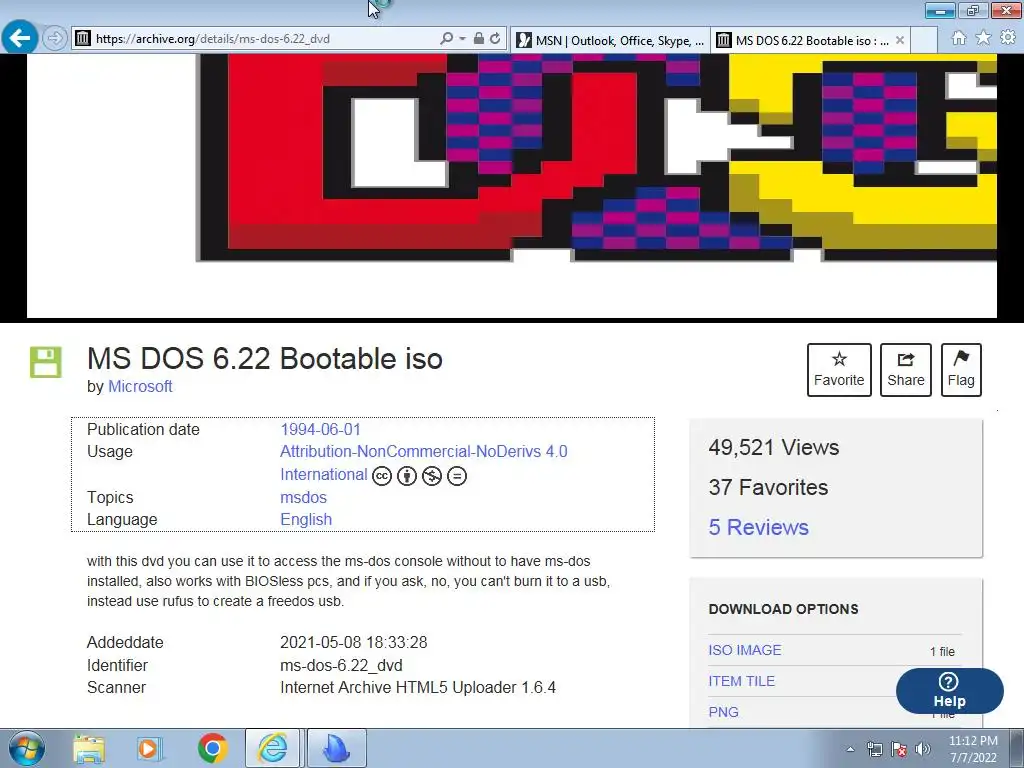Open the Attribution-NonCommercial-NoDerivs 4.0 license link
This screenshot has height=768, width=1024.
[424, 452]
